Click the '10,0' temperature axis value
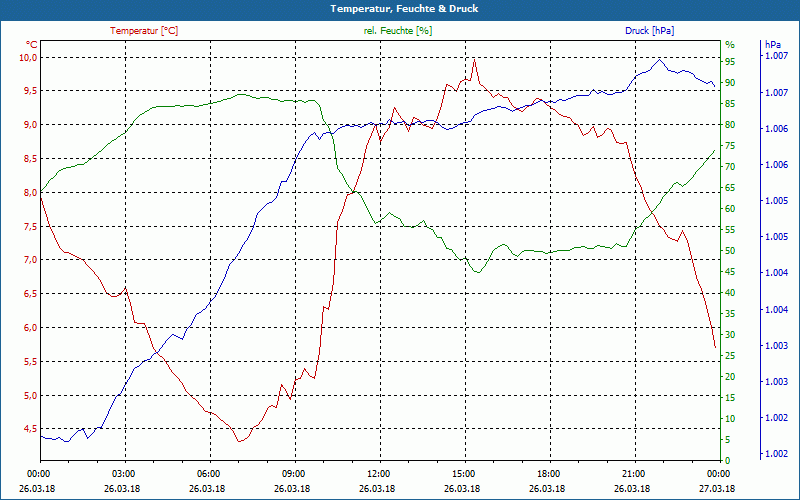This screenshot has height=500, width=800. [29, 58]
